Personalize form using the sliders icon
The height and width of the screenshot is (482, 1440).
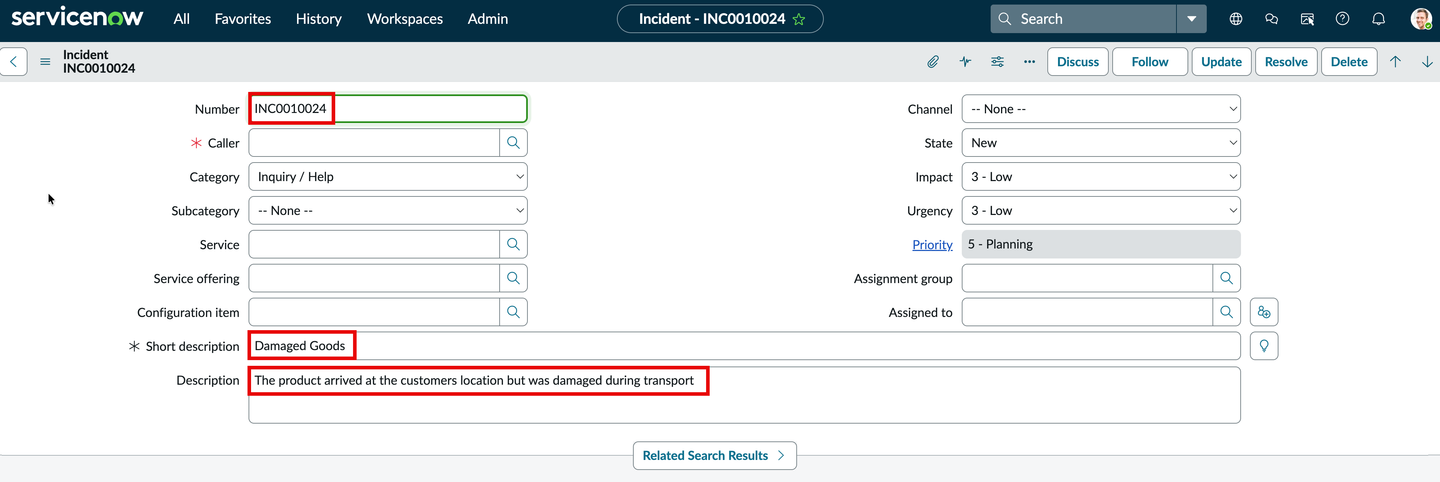tap(997, 62)
